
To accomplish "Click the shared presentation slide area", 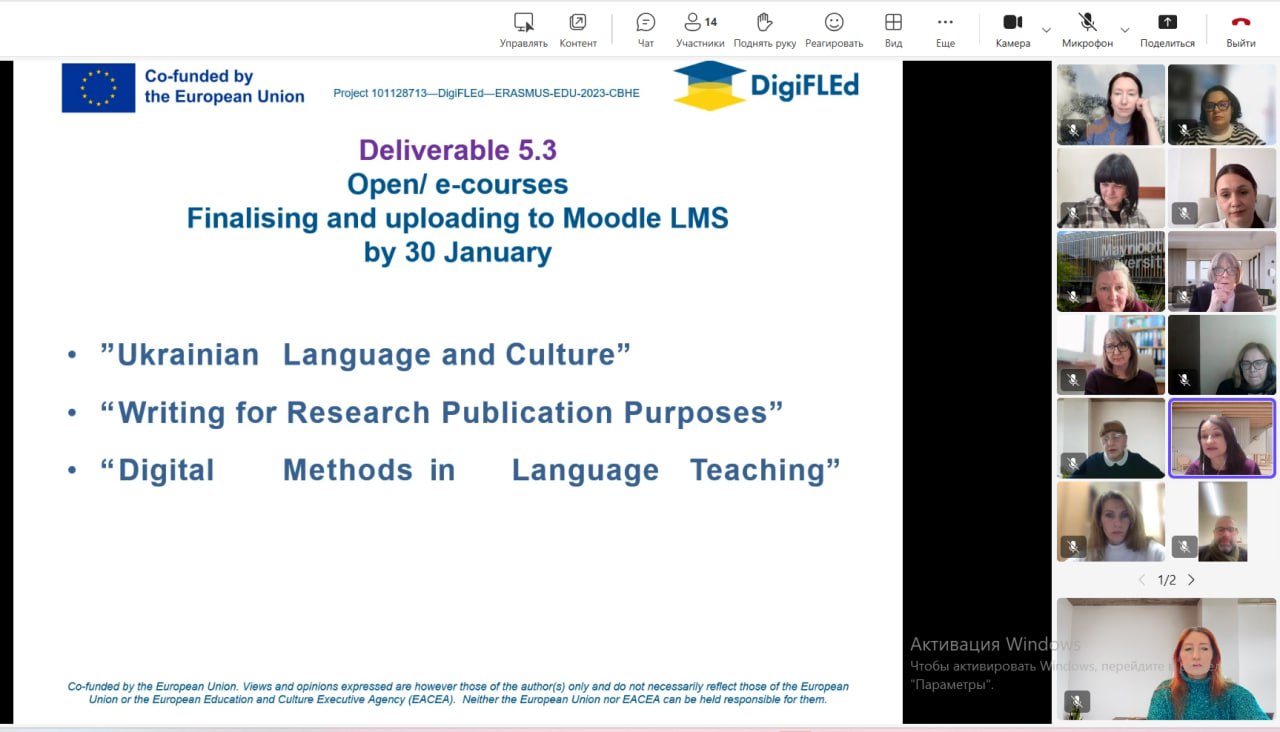I will click(458, 390).
